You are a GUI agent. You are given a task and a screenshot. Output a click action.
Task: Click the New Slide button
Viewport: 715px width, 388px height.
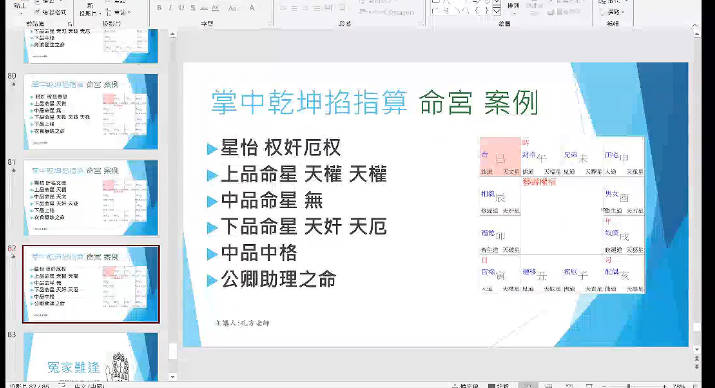(89, 9)
